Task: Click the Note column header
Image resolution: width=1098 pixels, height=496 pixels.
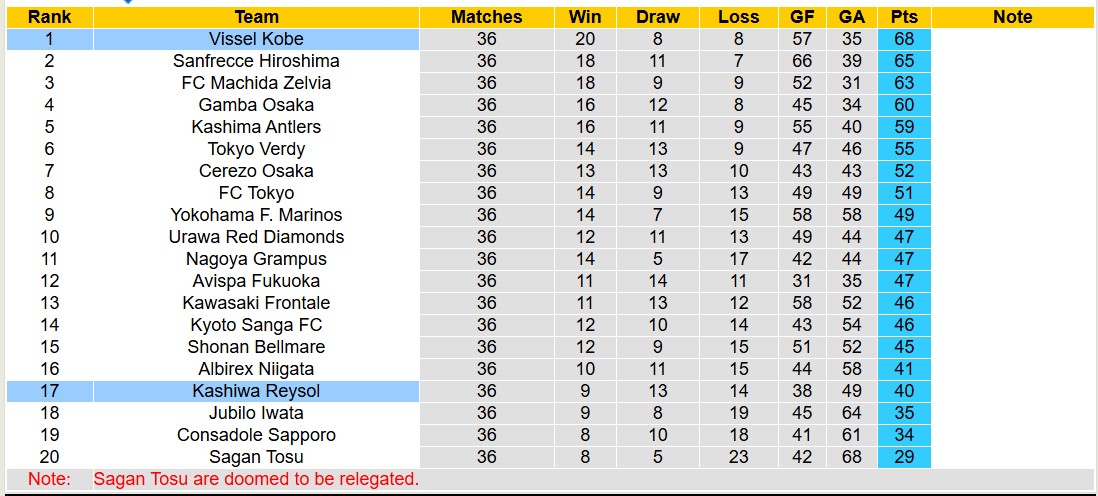Action: (x=1012, y=17)
